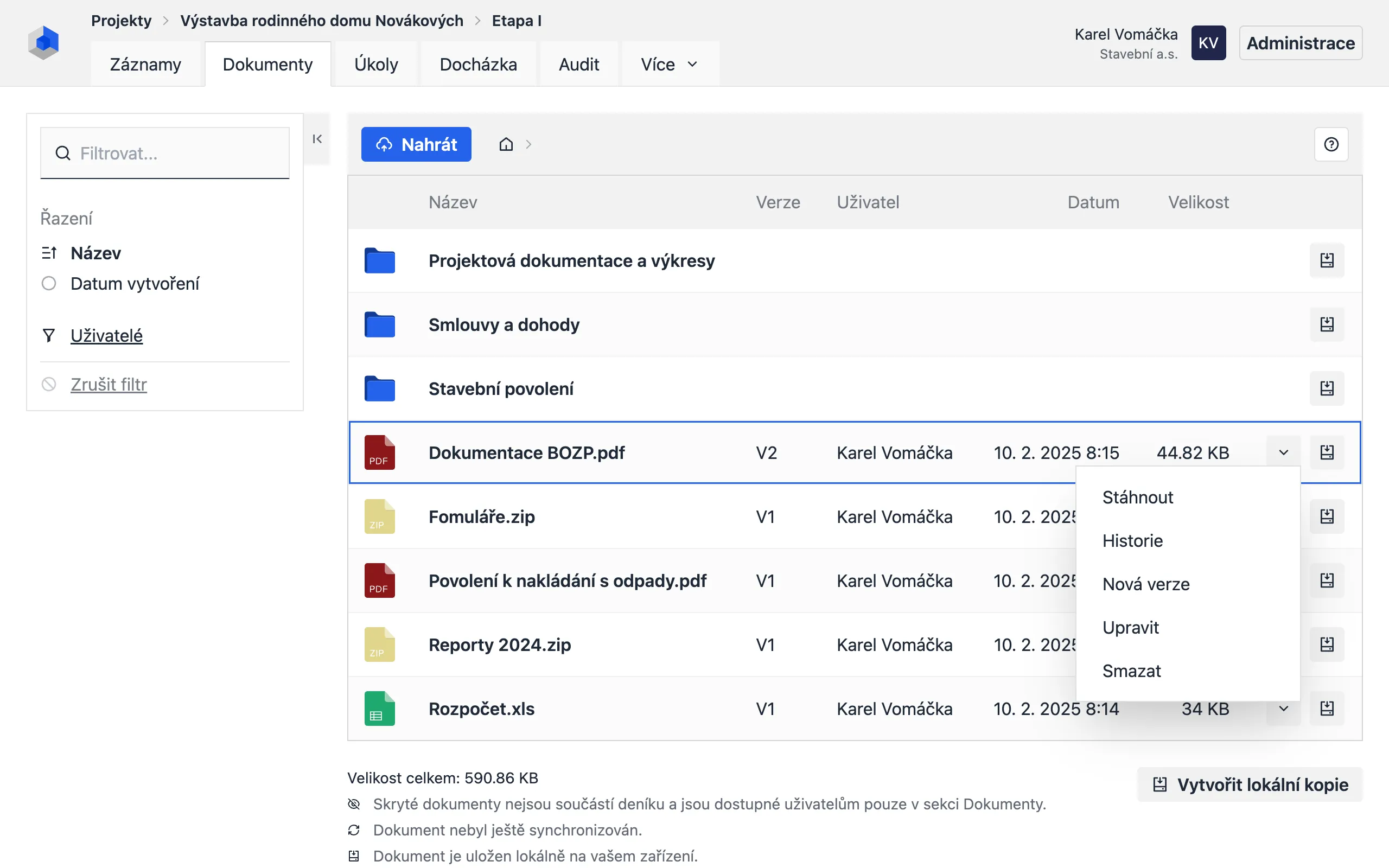The height and width of the screenshot is (868, 1389).
Task: Open the Uživatelé filter link
Action: tap(106, 335)
